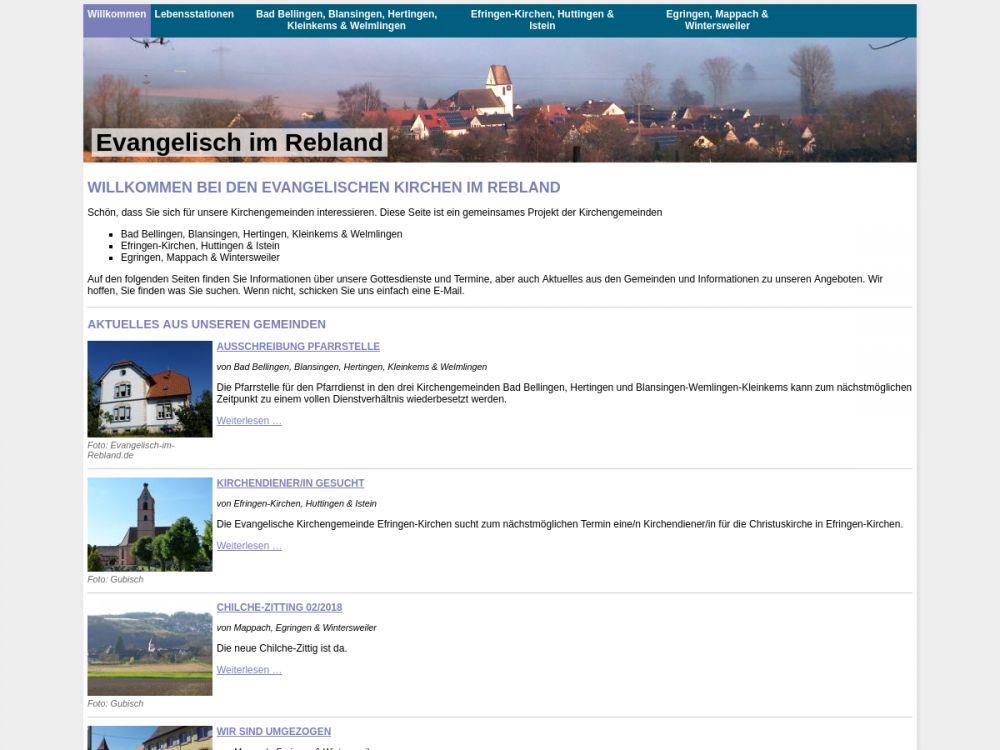Click Weiterlesen under Kirchendiener/in gesucht
Viewport: 1000px width, 750px height.
tap(249, 546)
